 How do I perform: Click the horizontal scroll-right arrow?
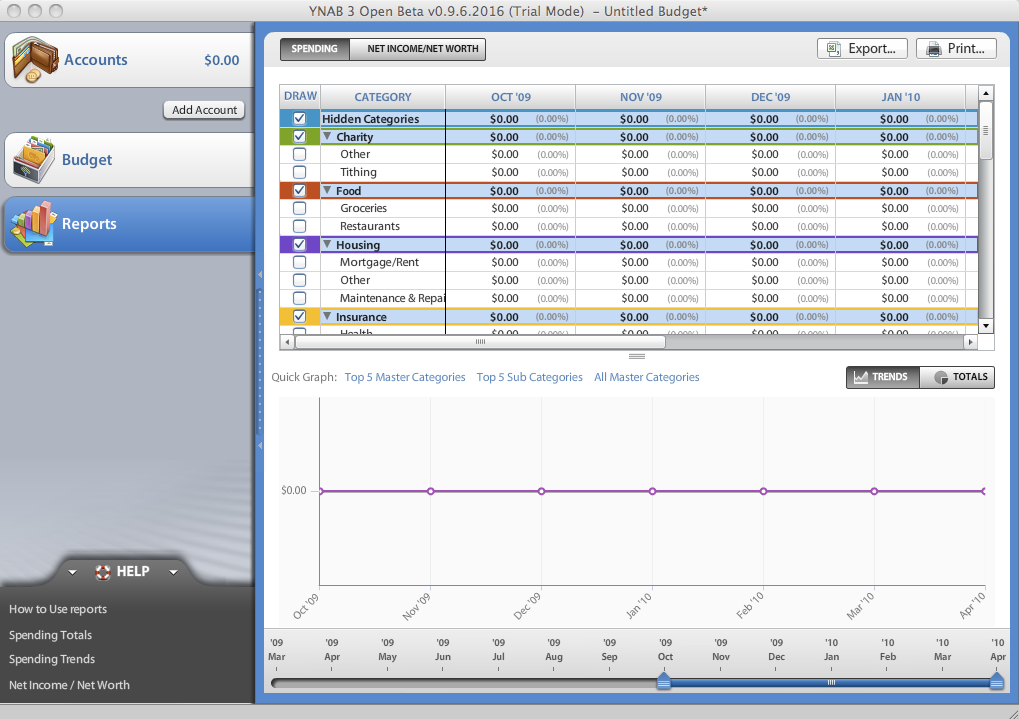[x=970, y=342]
